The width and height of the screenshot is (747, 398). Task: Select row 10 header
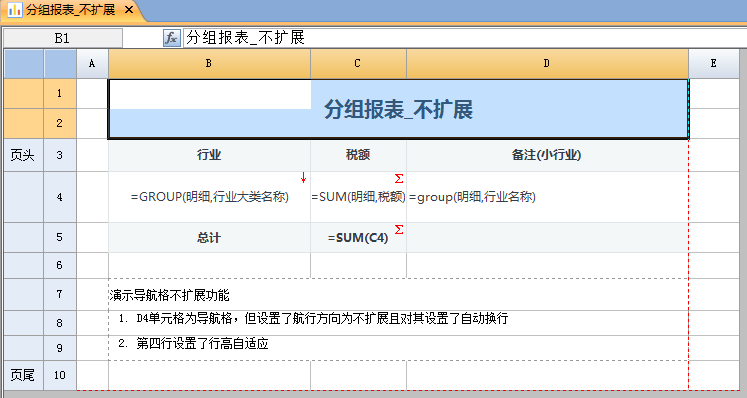[60, 375]
